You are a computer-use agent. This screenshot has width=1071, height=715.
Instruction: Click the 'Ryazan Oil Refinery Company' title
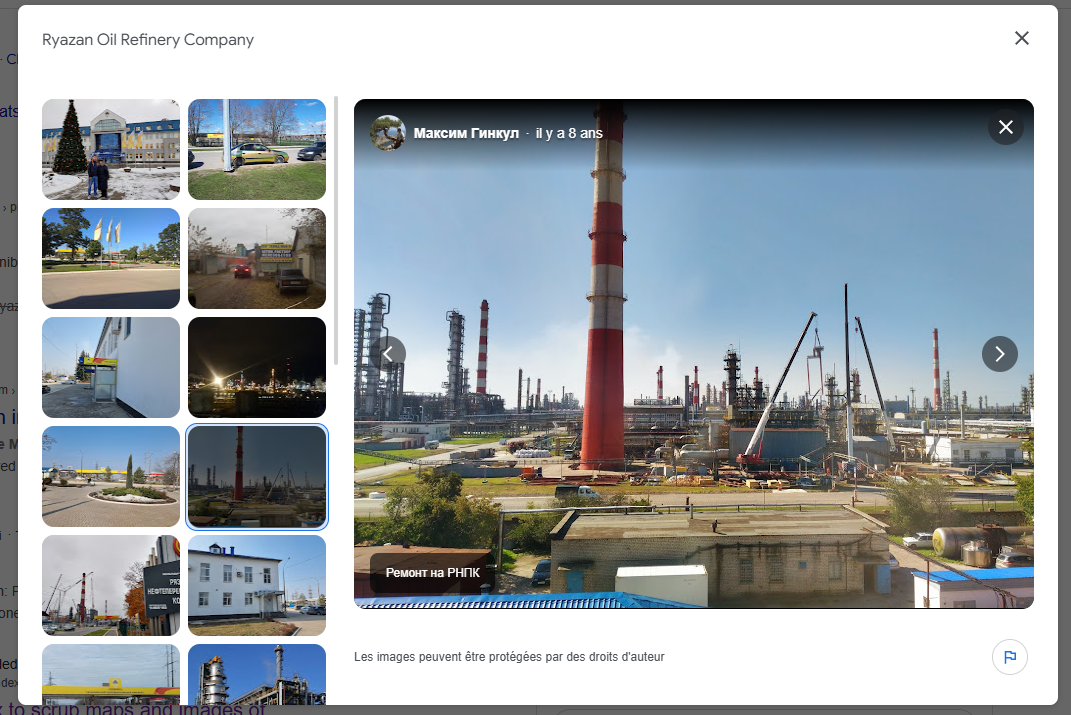pos(148,40)
